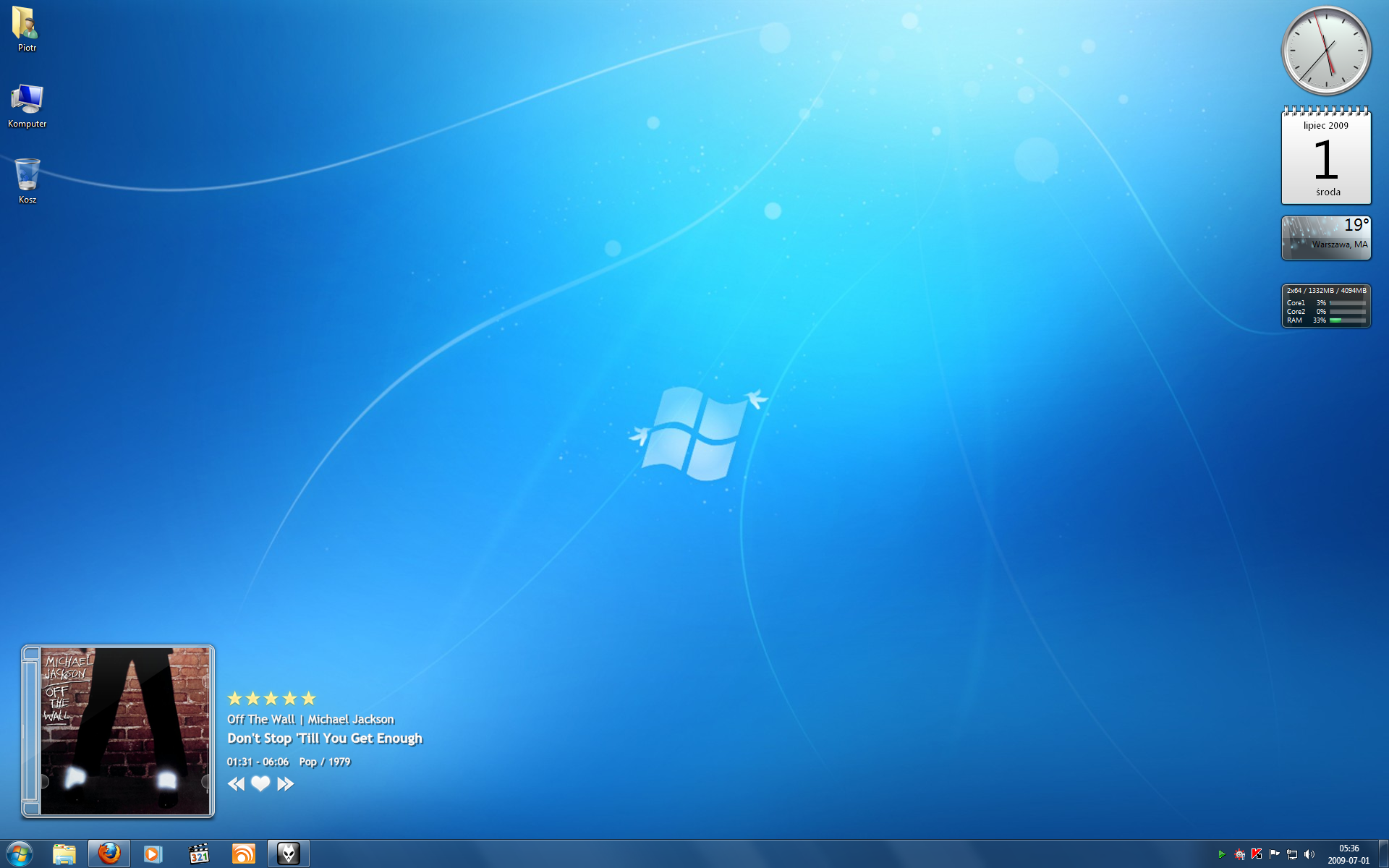Open the Windows Start menu orb
The width and height of the screenshot is (1389, 868).
point(20,854)
